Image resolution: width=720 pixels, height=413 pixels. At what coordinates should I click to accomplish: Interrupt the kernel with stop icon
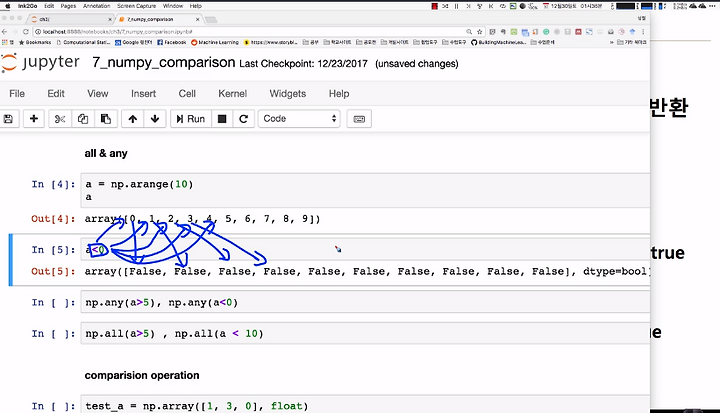(x=222, y=119)
